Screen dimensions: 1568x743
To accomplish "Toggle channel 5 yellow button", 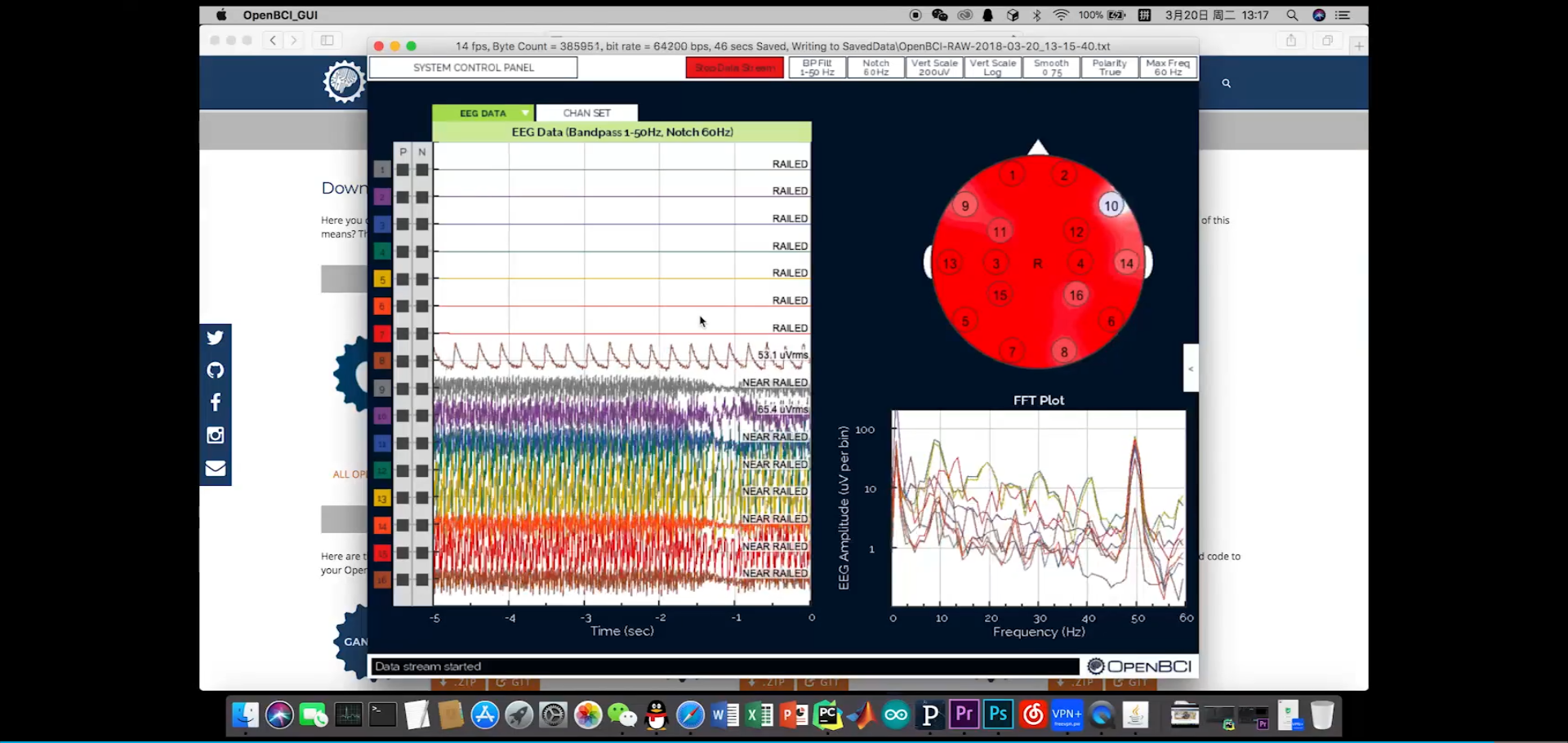I will 381,279.
